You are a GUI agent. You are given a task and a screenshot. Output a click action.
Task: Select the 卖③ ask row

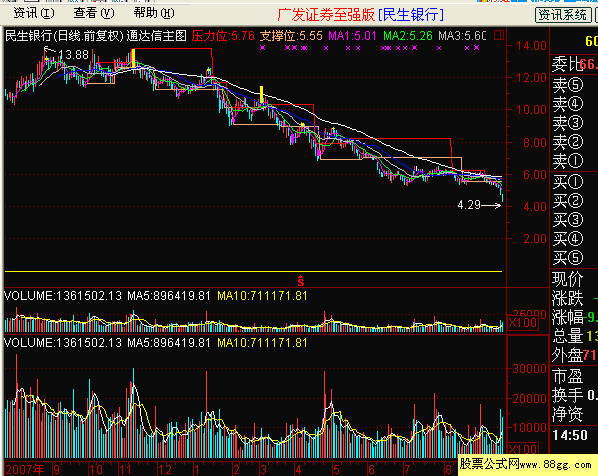574,123
